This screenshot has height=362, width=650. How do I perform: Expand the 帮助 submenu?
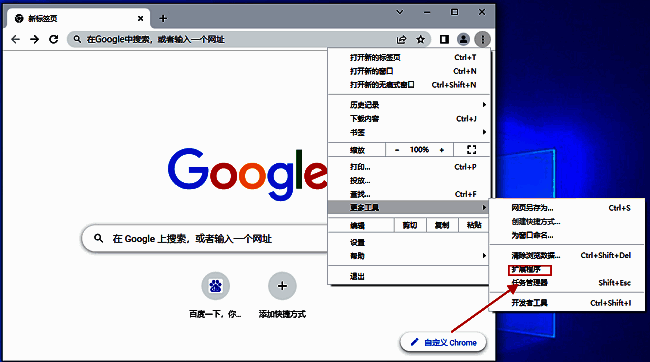[409, 256]
